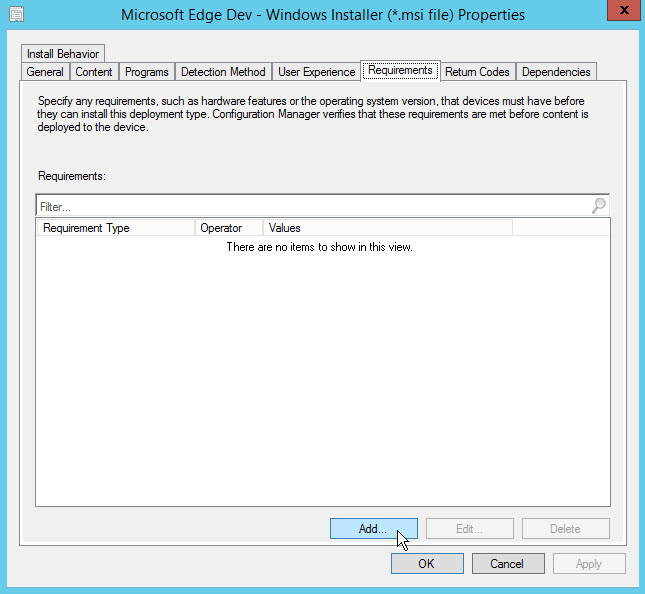Click the 'There are no items' message

click(x=320, y=247)
